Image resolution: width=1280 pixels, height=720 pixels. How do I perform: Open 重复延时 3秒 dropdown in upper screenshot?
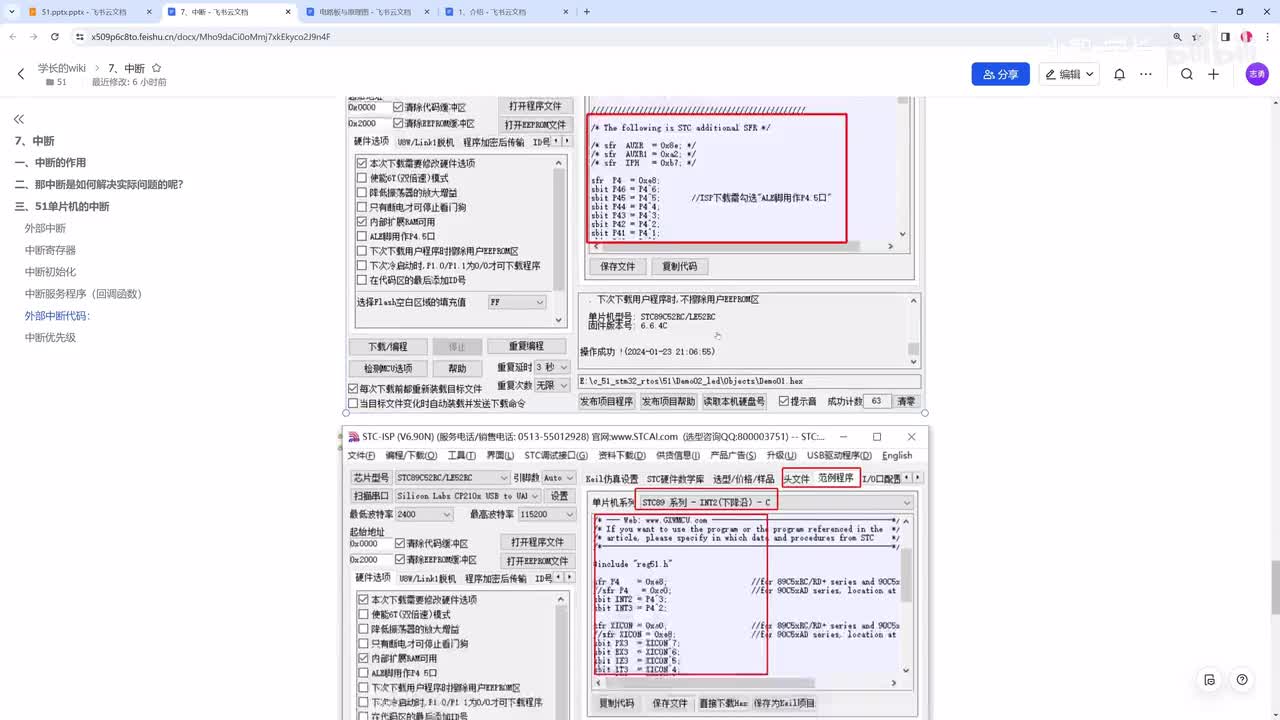pos(551,367)
